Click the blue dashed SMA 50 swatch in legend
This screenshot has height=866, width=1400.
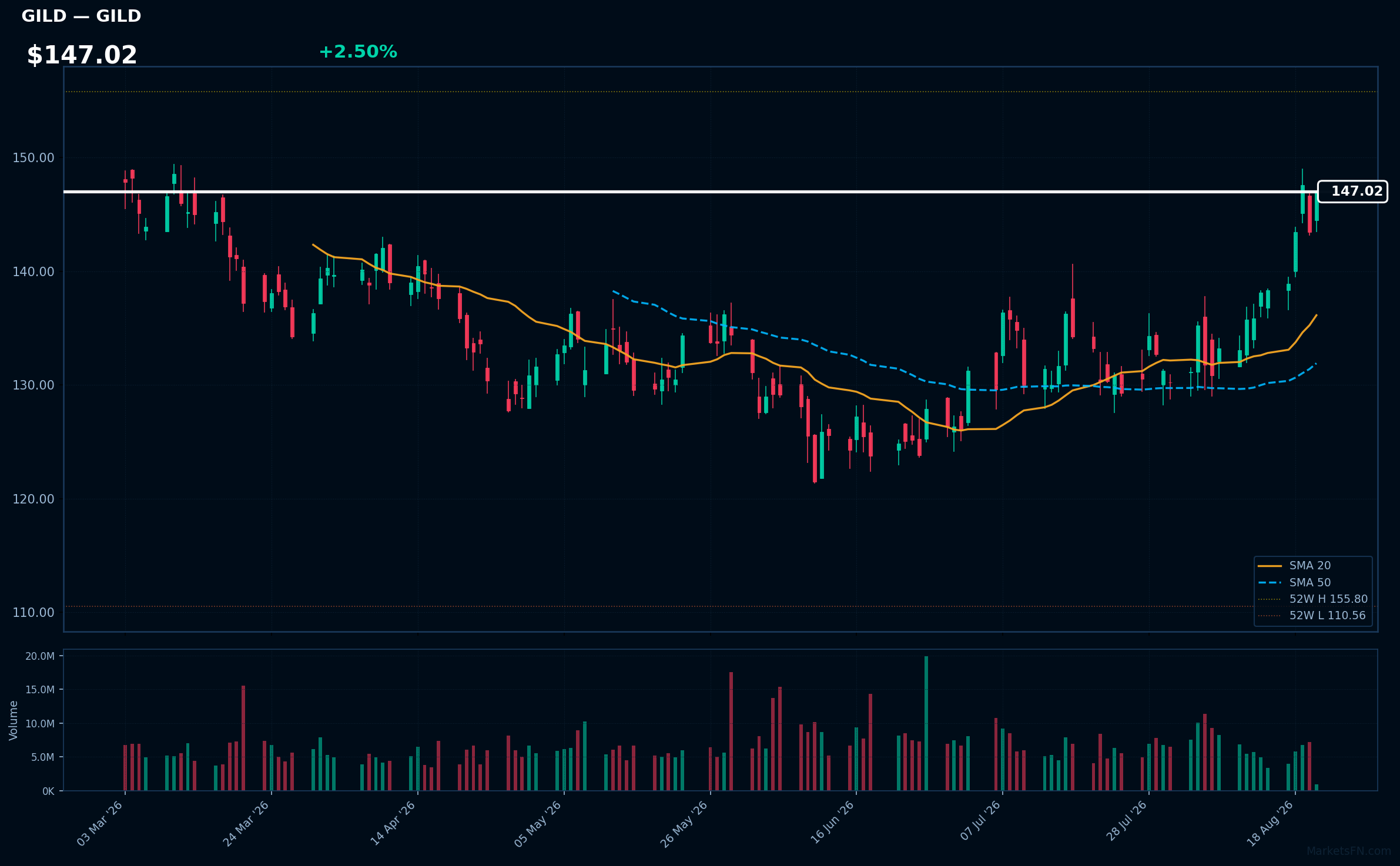coord(1270,583)
